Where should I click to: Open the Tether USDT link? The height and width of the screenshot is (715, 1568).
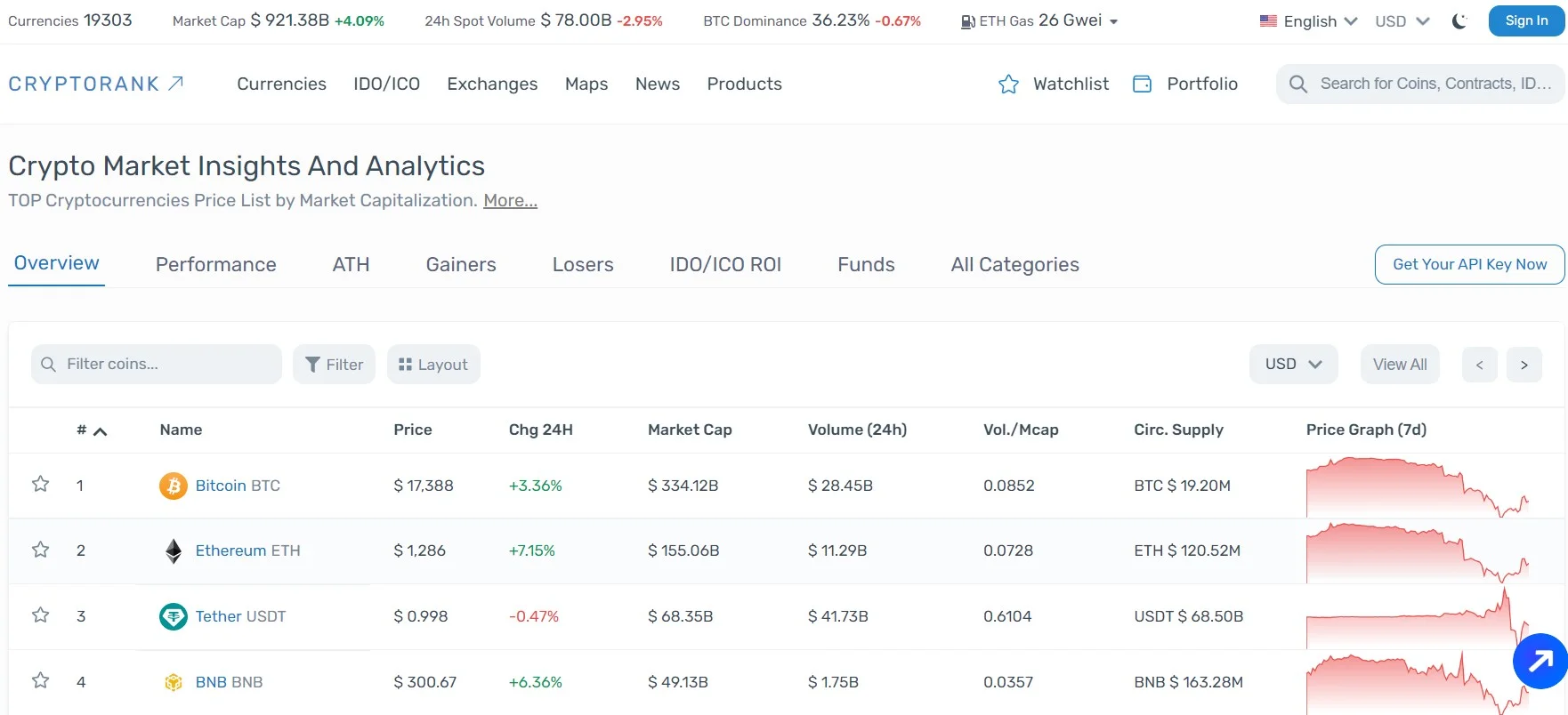[x=240, y=616]
